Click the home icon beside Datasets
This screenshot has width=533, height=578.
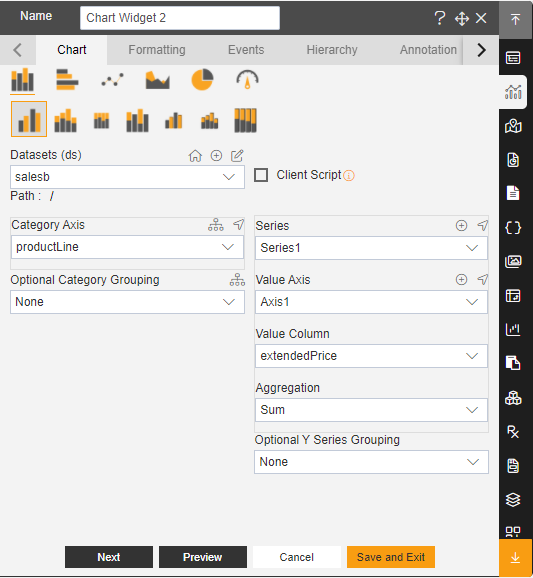coord(195,156)
